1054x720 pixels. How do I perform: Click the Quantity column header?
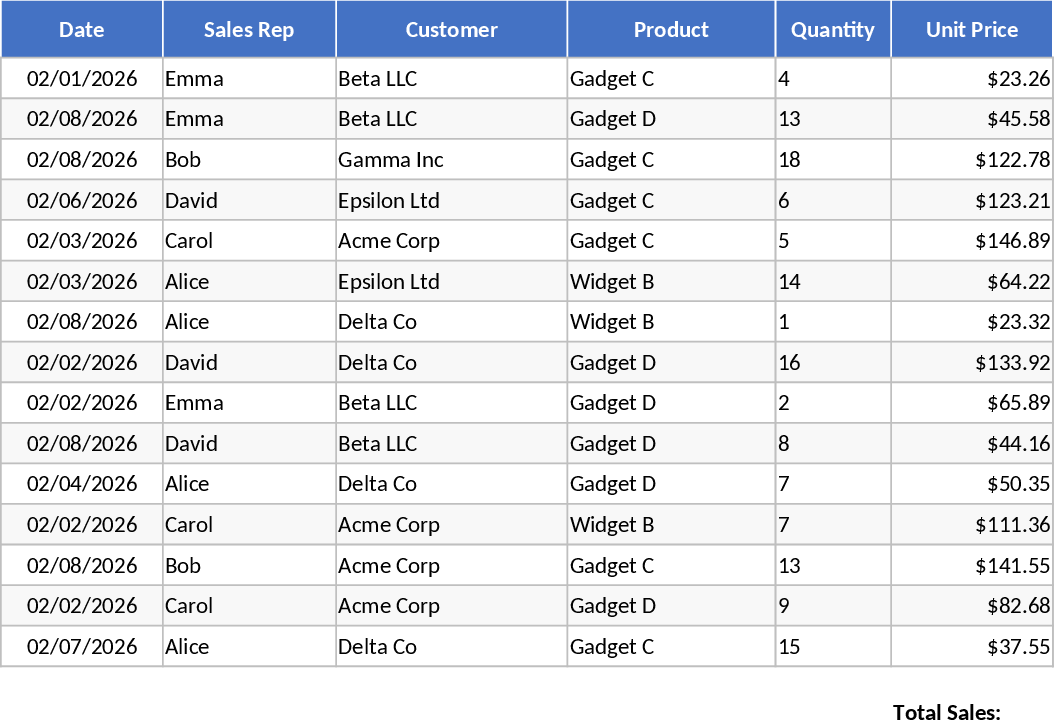pos(833,30)
